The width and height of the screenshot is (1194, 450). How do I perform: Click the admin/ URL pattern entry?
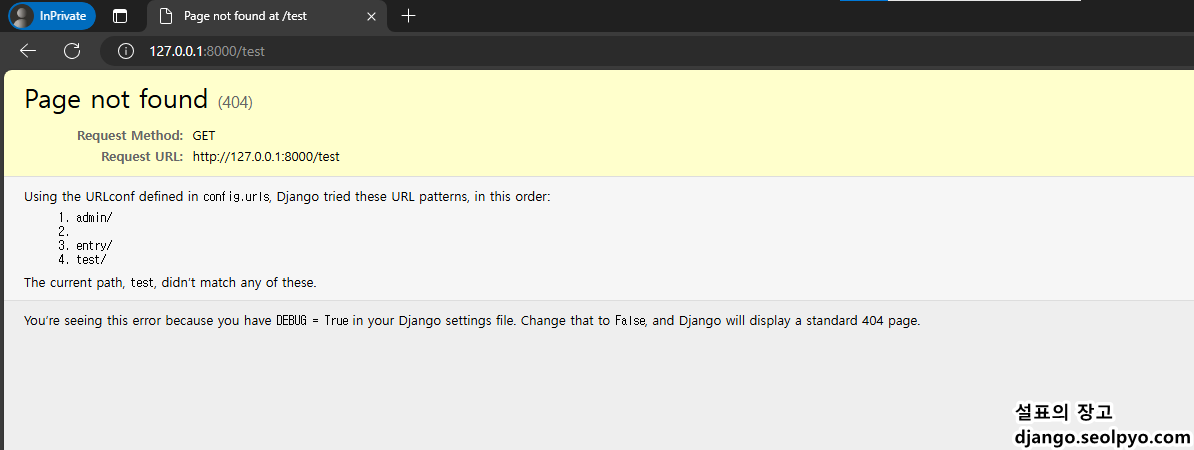pos(94,218)
